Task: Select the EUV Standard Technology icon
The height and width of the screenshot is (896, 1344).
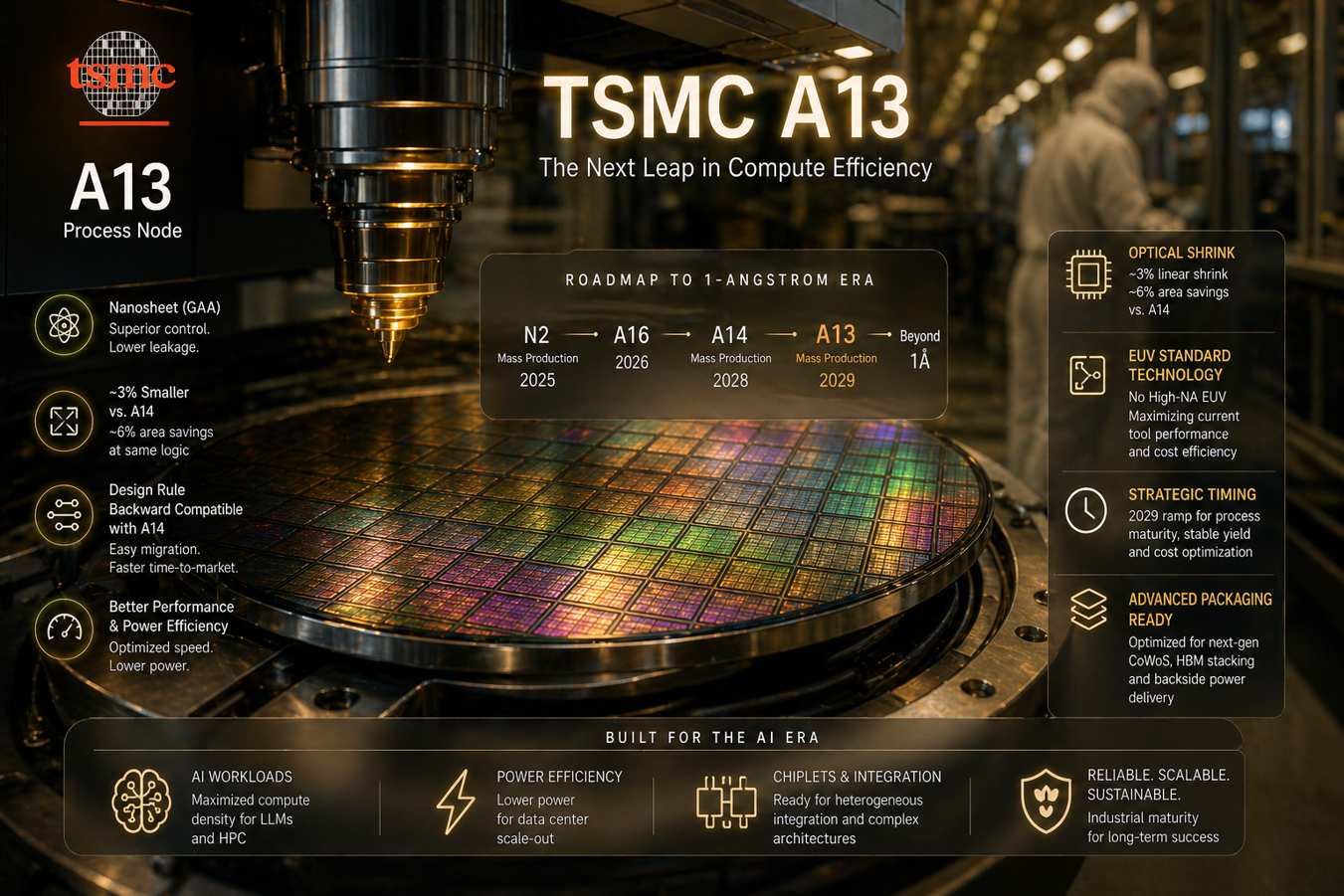Action: pos(1087,375)
